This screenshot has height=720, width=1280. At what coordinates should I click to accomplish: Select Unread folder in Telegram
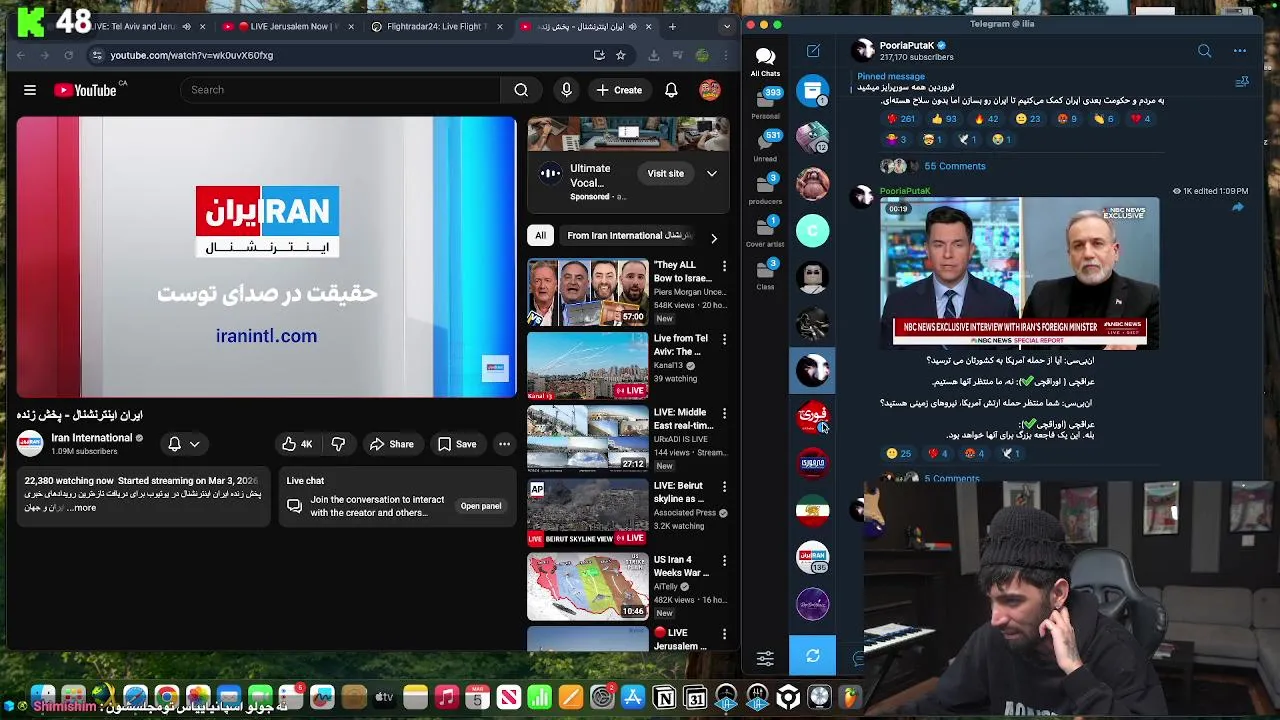765,145
